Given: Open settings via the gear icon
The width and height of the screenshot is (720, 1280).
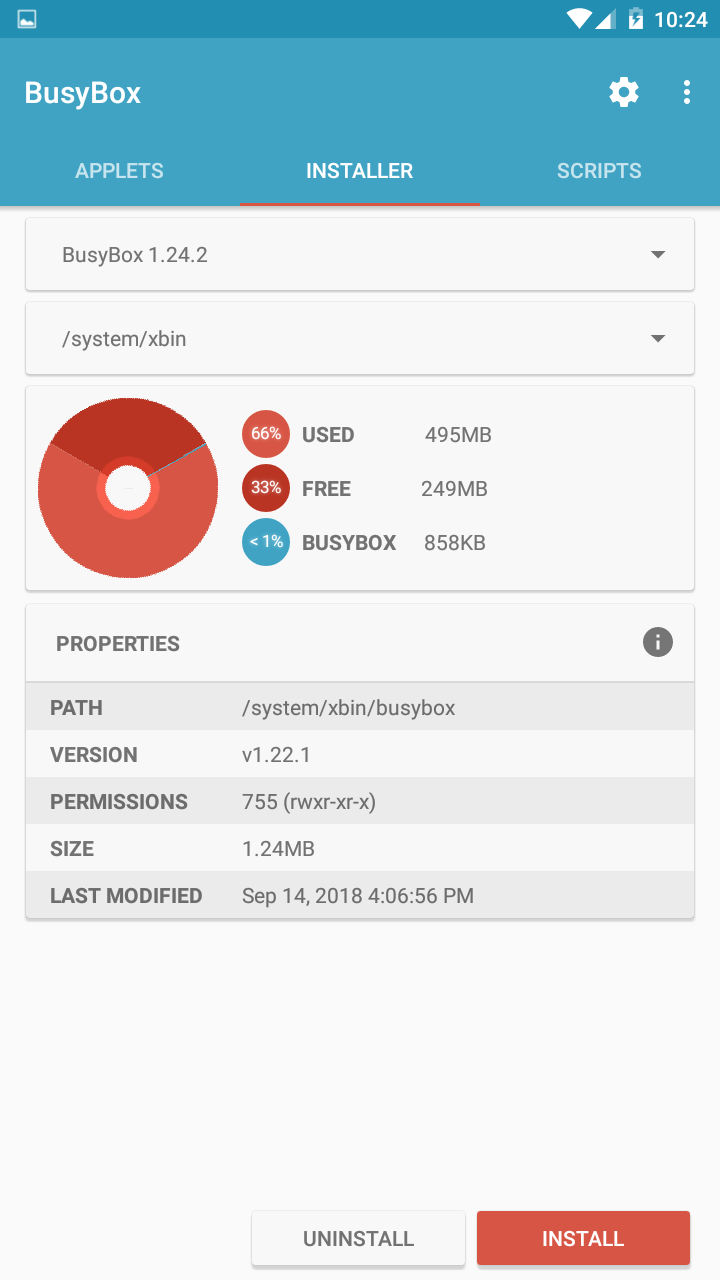Looking at the screenshot, I should coord(624,93).
